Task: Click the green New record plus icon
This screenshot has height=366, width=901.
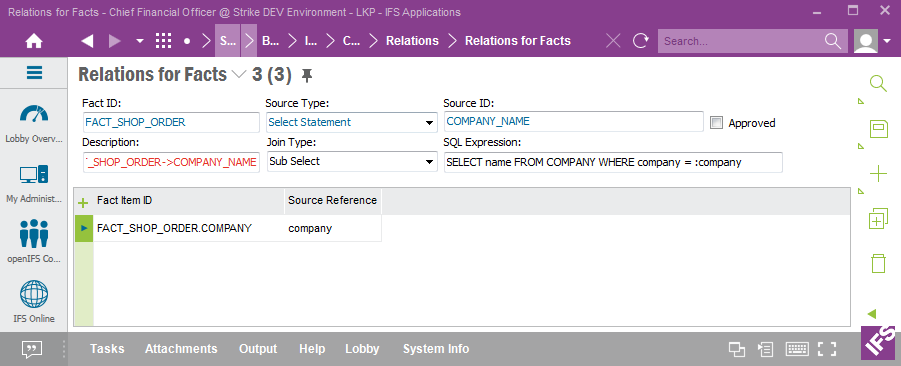Action: pyautogui.click(x=879, y=174)
